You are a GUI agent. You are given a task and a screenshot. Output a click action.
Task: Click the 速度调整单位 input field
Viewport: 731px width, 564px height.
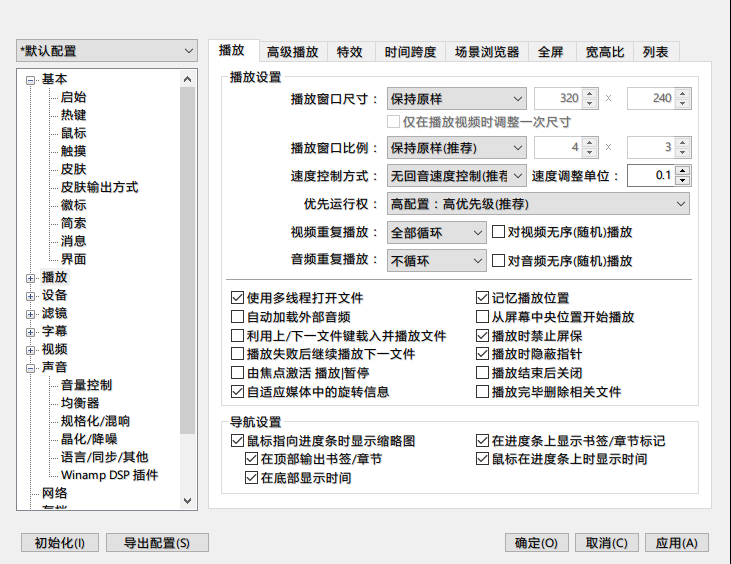[x=649, y=176]
